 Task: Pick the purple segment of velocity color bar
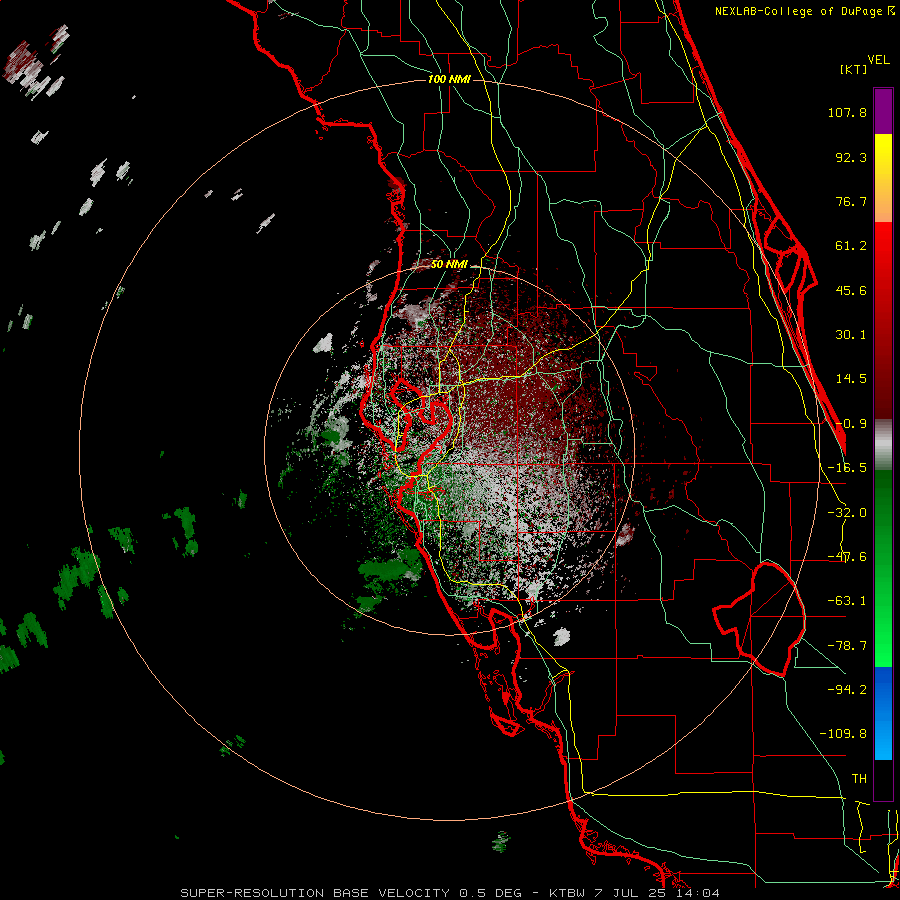[883, 111]
